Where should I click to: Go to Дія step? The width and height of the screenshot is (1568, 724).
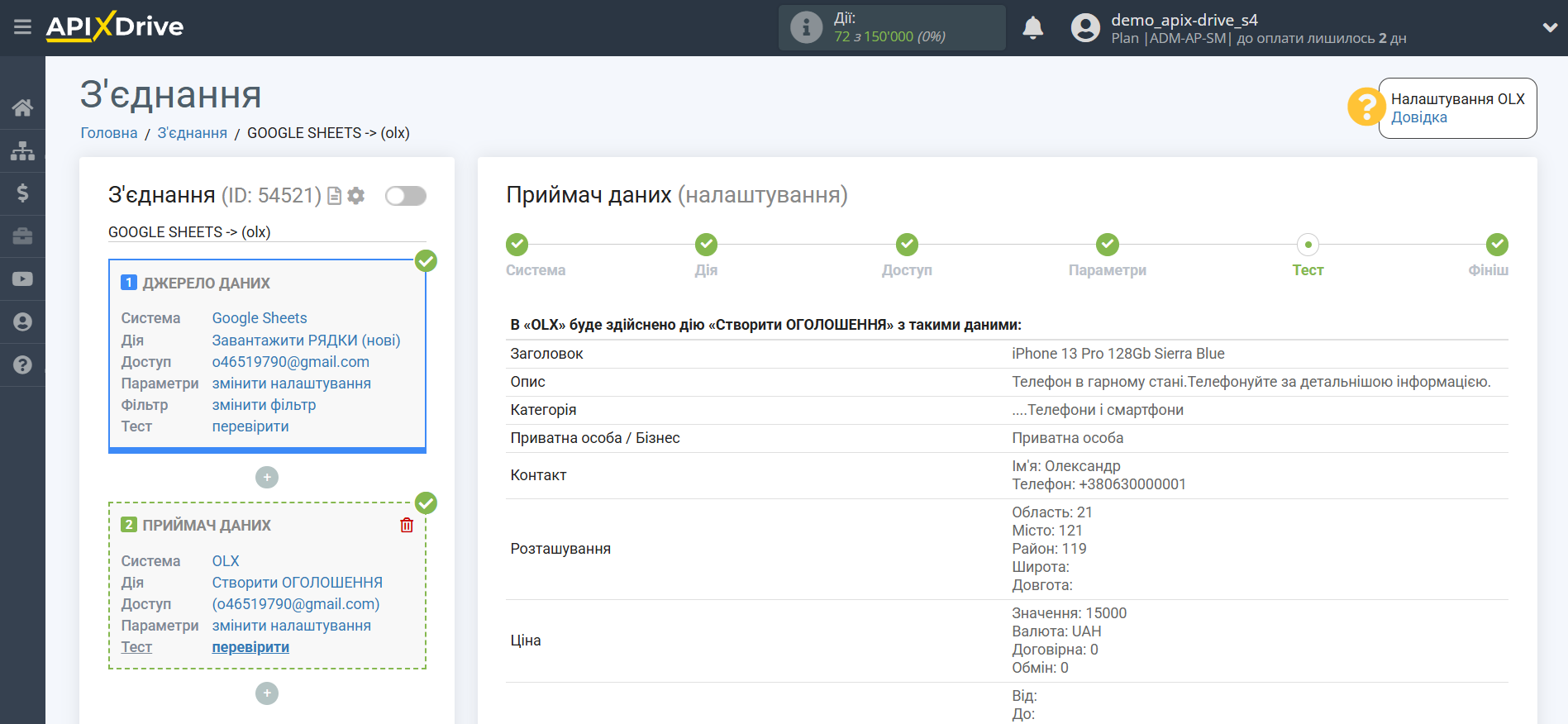706,245
